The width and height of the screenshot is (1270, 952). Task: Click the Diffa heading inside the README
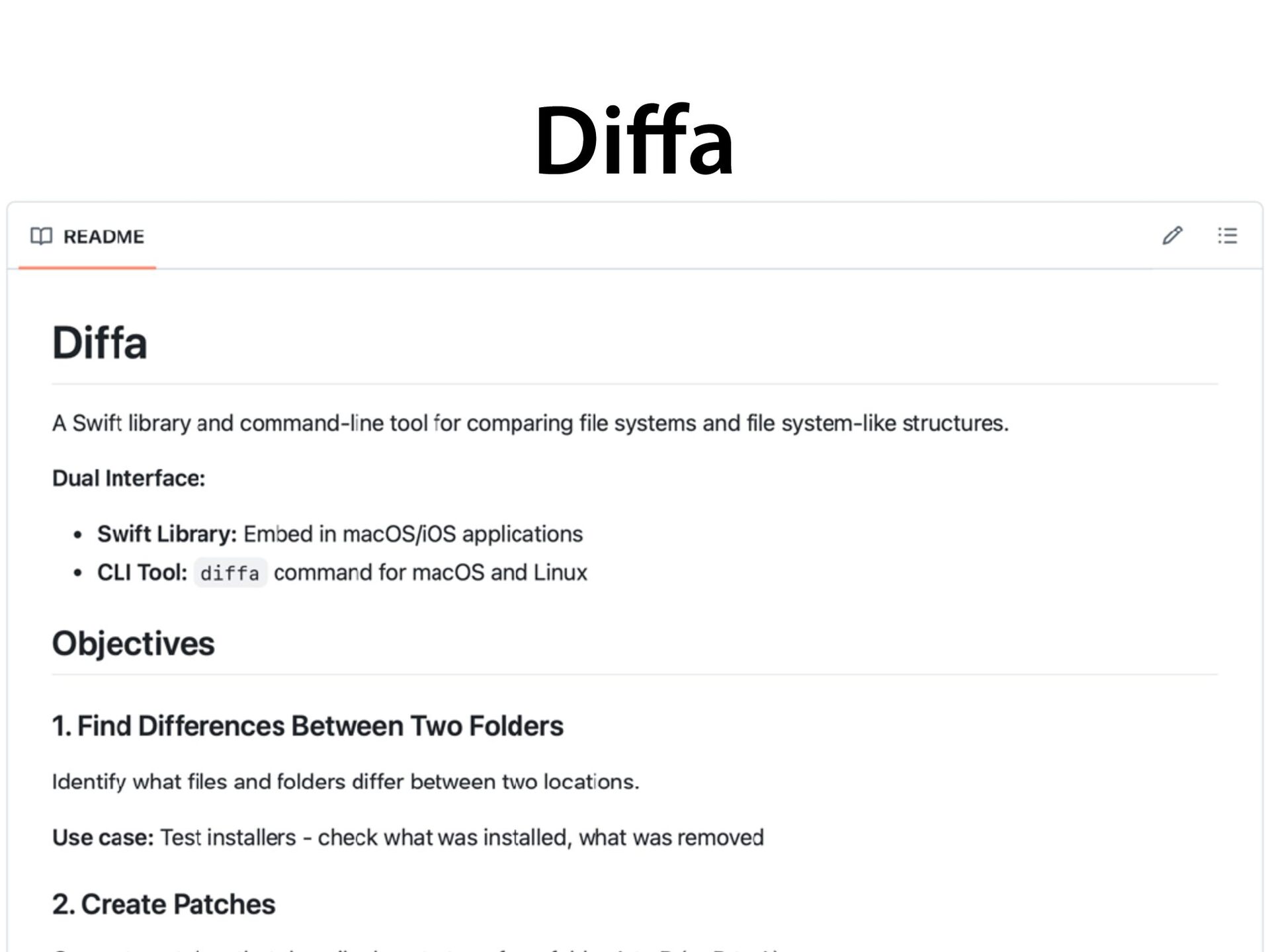[x=100, y=343]
